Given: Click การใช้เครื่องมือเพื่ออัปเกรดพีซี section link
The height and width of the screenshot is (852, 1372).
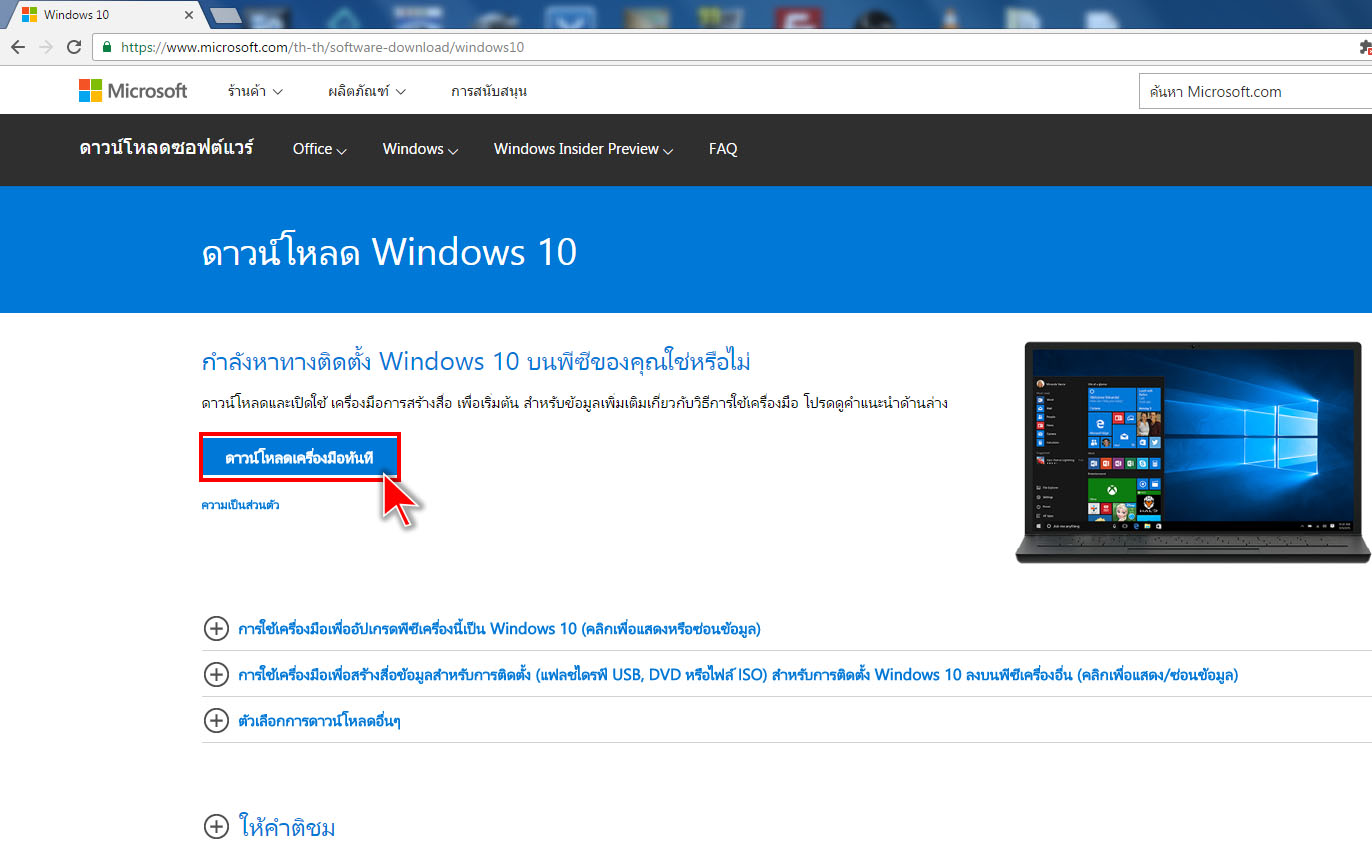Looking at the screenshot, I should (500, 629).
